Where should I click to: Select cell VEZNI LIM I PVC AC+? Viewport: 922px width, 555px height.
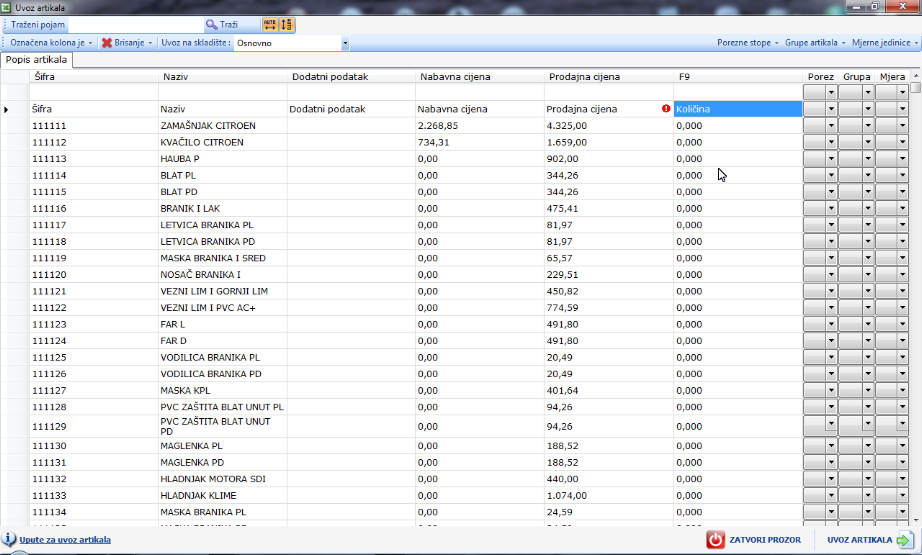tap(223, 307)
